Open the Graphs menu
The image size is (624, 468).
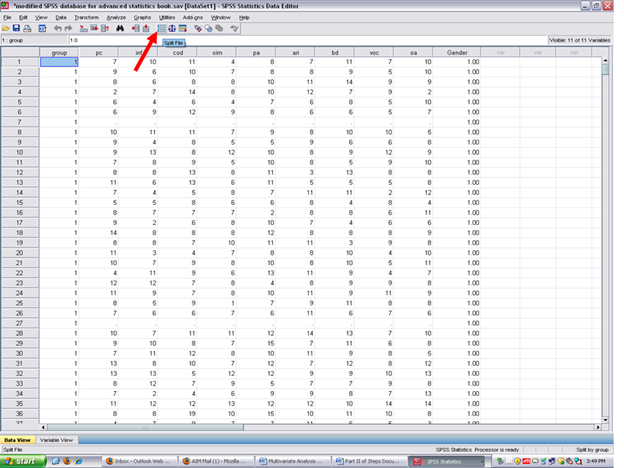(142, 18)
